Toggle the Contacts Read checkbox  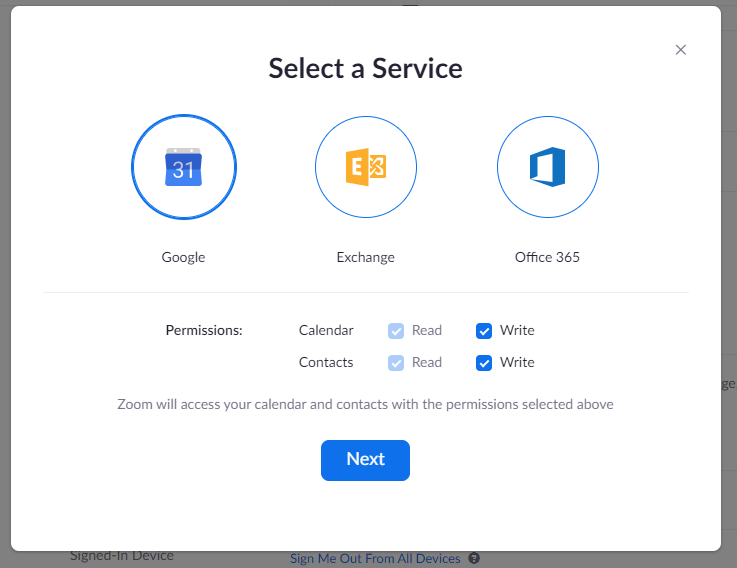[x=396, y=363]
